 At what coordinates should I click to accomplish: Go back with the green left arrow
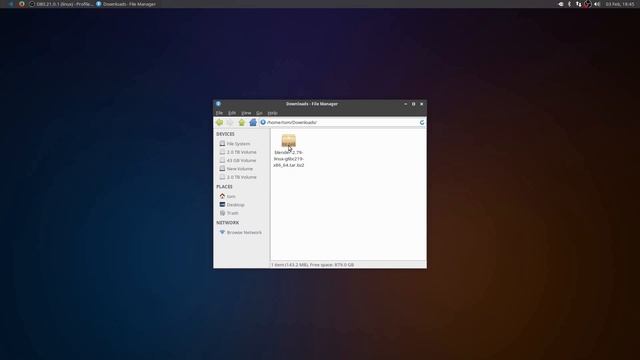[x=220, y=122]
